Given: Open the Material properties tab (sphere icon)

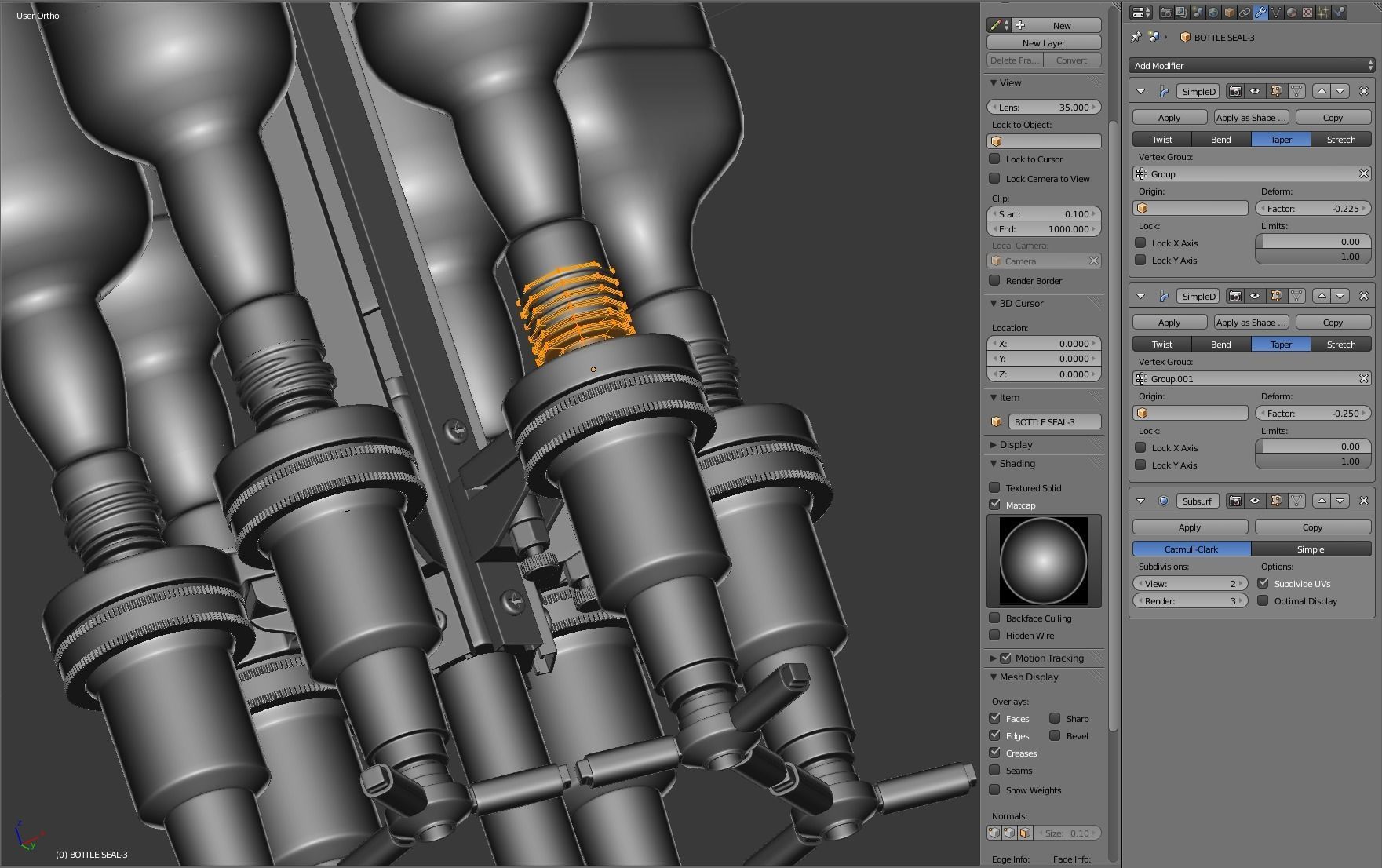Looking at the screenshot, I should (x=1292, y=13).
